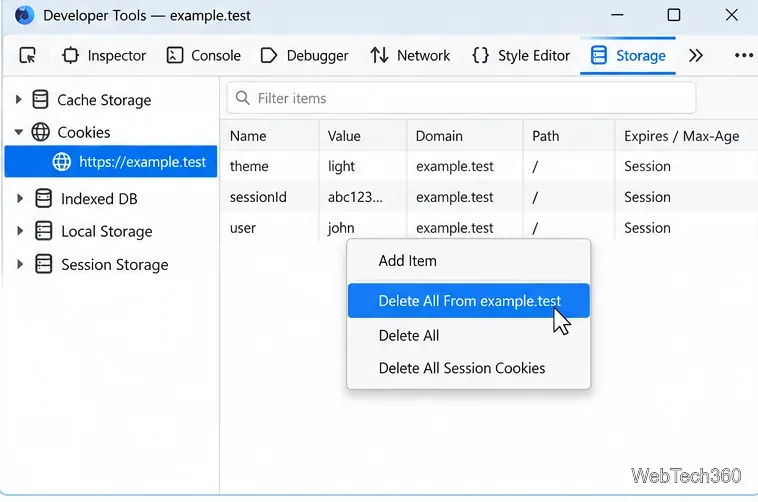Click Session expiry in sessionId row
Viewport: 758px width, 502px height.
(647, 197)
